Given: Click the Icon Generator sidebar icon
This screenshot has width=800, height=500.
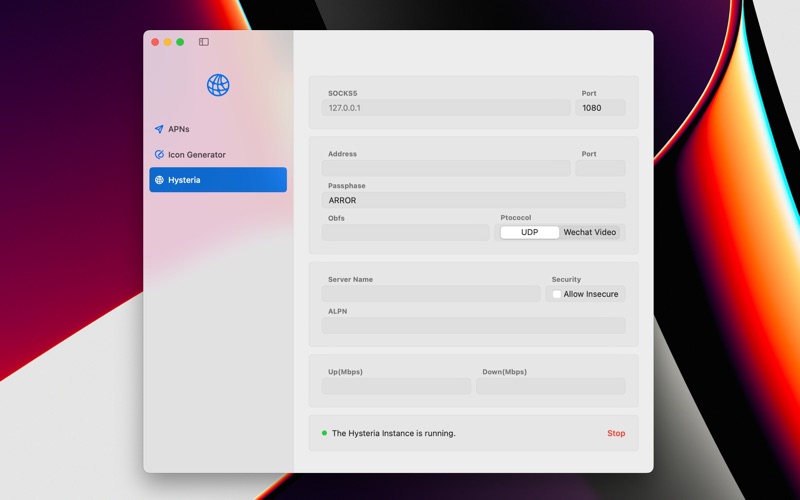Looking at the screenshot, I should click(x=159, y=155).
